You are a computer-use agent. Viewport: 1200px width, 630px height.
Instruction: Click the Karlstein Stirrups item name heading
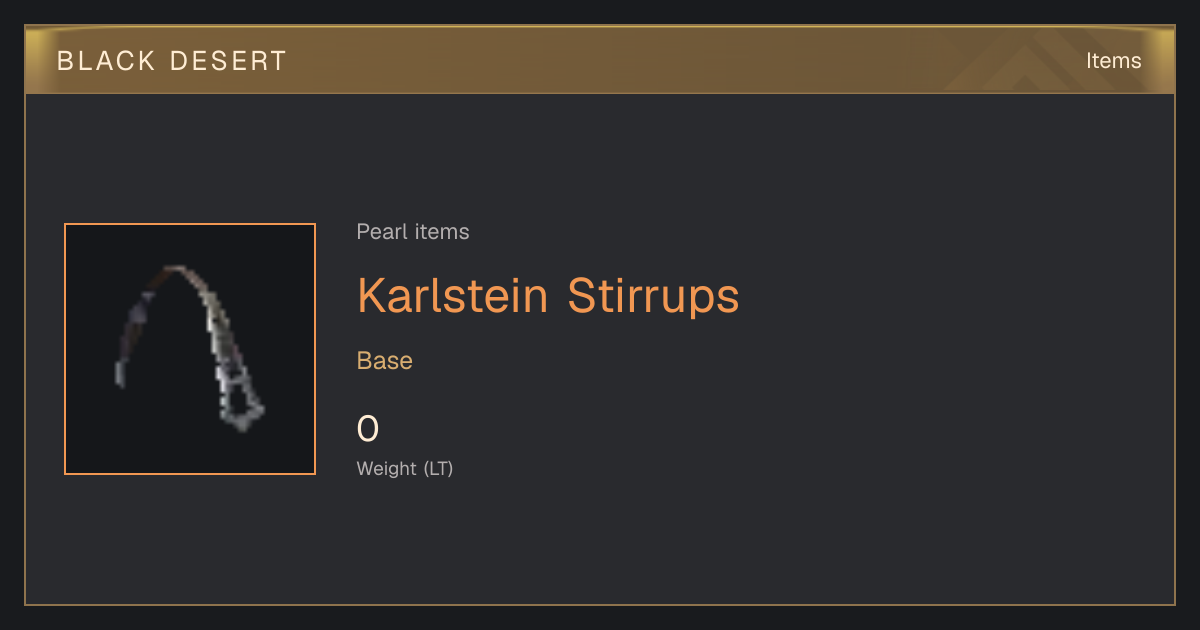coord(548,296)
